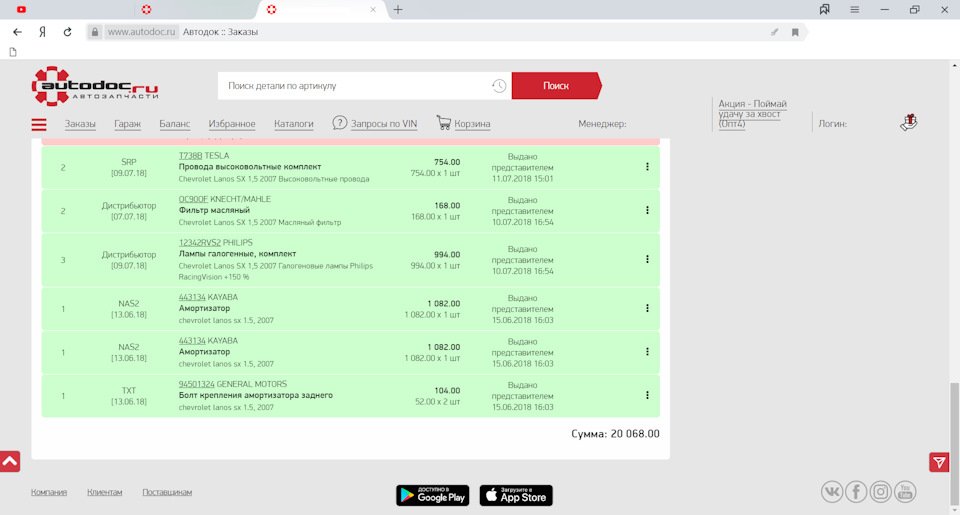The height and width of the screenshot is (515, 960).
Task: Click the gift-in-hand icon near Логин
Action: pos(909,122)
